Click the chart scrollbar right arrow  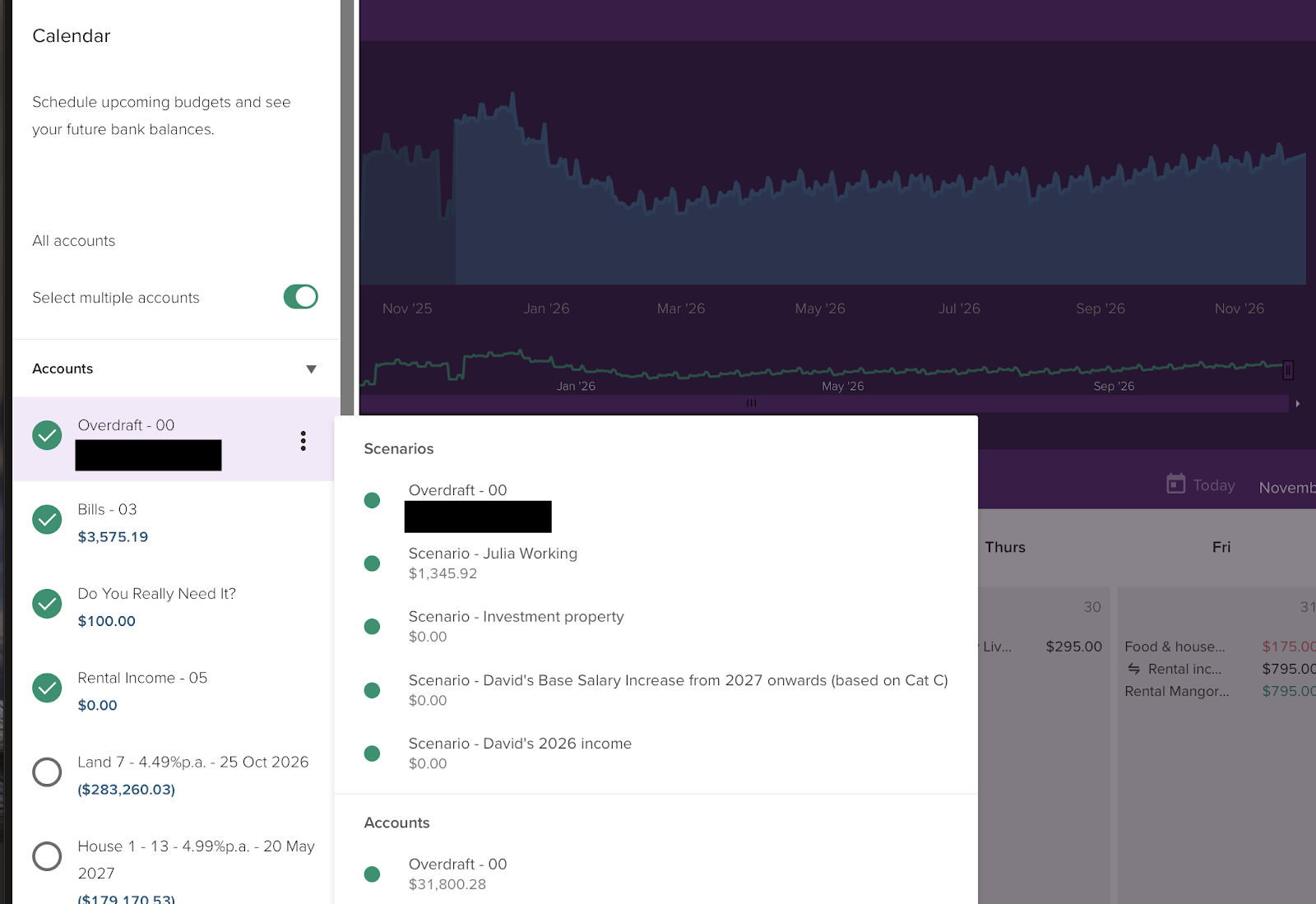click(x=1297, y=404)
